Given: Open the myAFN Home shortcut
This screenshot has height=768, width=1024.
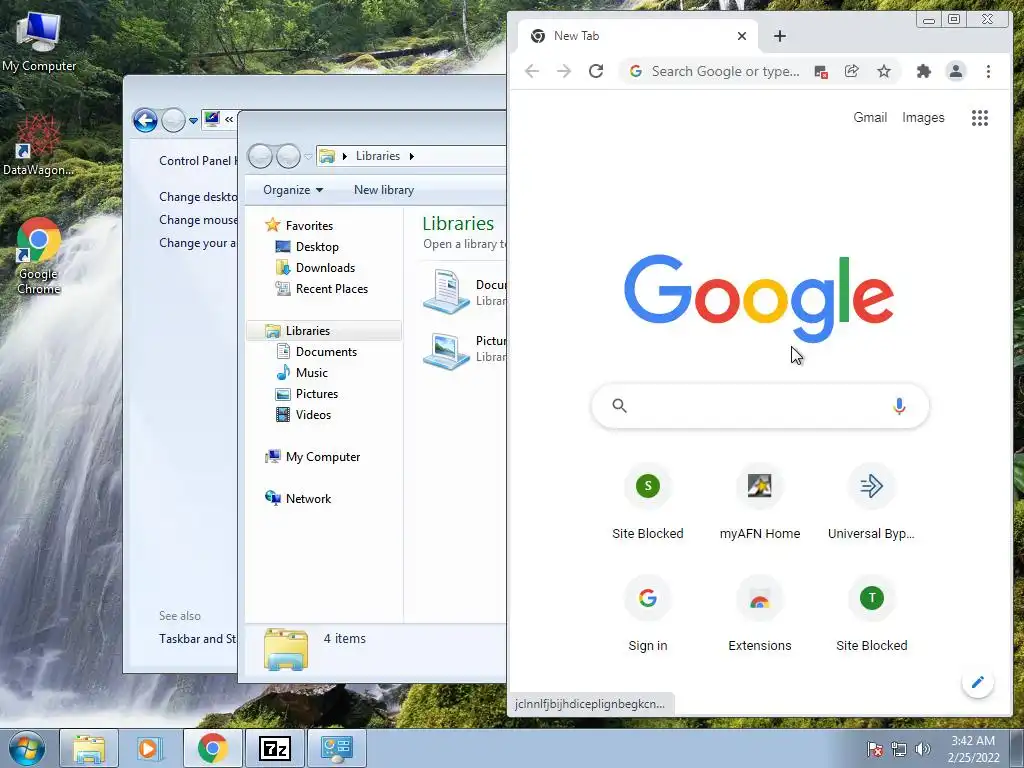Looking at the screenshot, I should click(x=760, y=502).
